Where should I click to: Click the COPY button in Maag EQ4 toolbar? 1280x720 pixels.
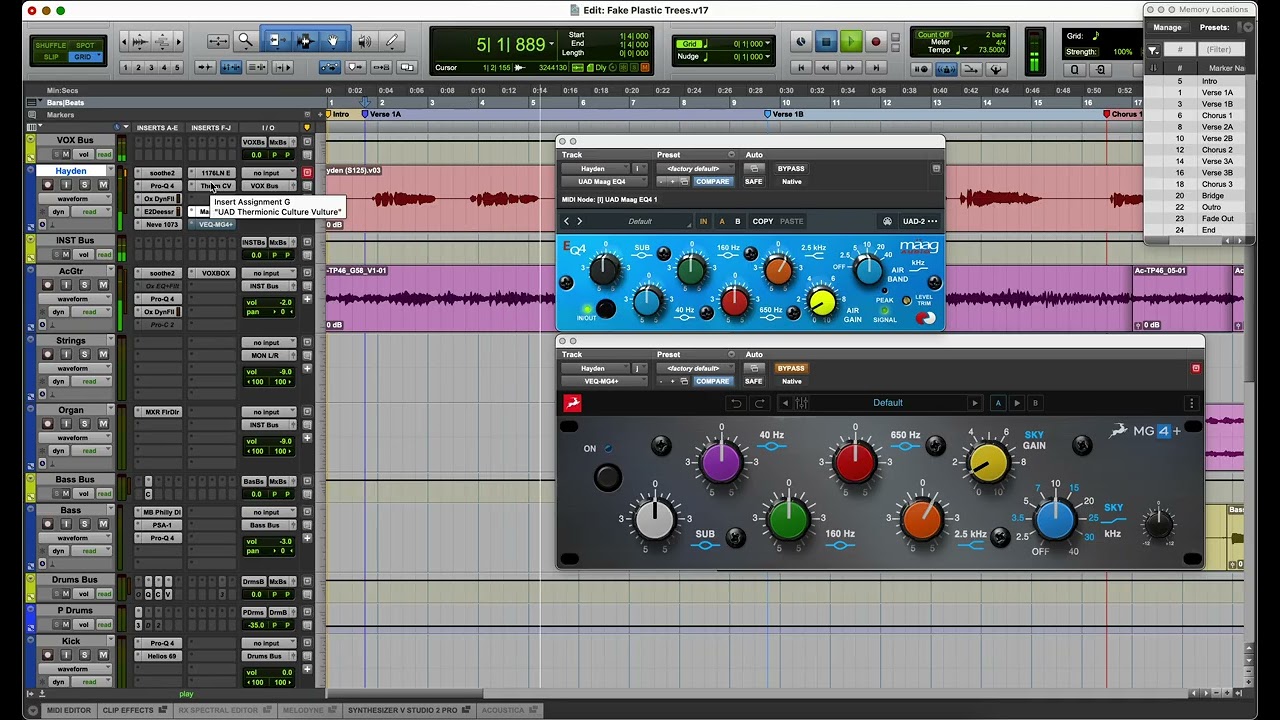762,222
